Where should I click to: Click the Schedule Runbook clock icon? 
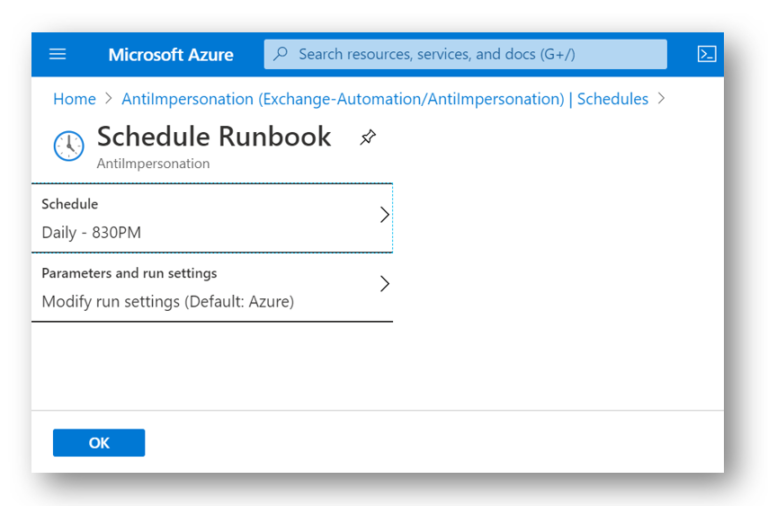tap(69, 145)
